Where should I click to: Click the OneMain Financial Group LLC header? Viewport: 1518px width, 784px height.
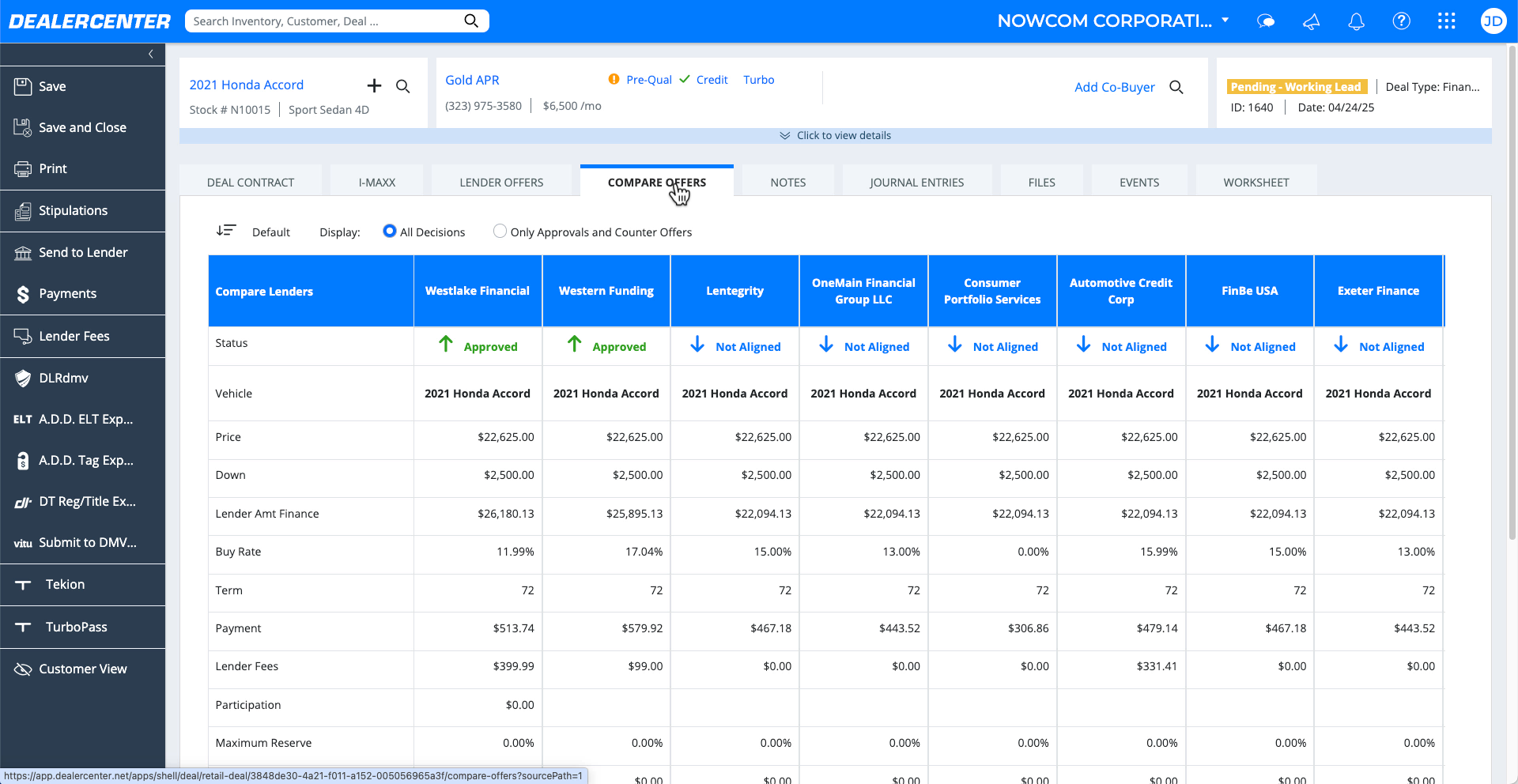tap(863, 291)
